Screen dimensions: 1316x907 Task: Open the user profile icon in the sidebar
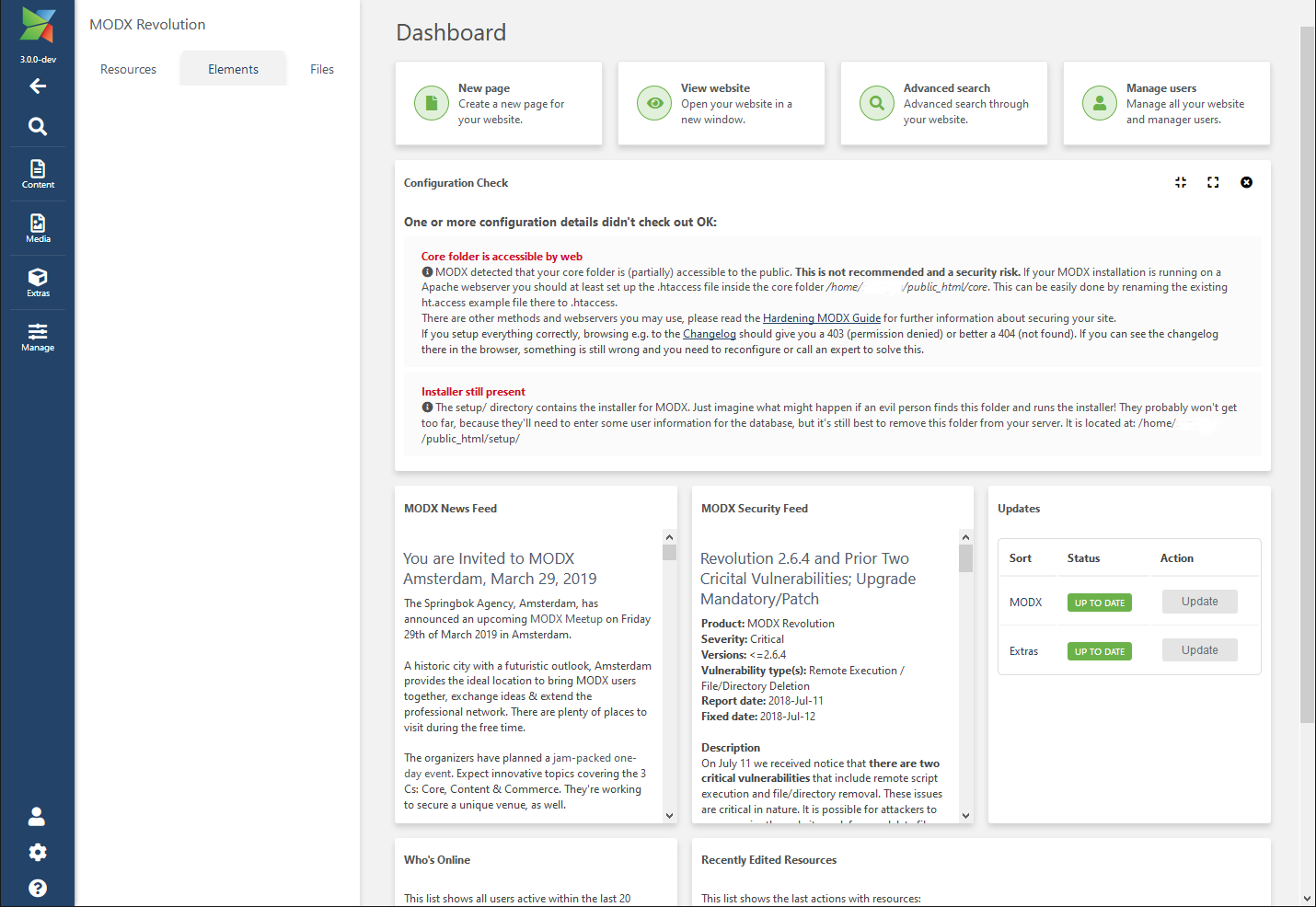[37, 817]
